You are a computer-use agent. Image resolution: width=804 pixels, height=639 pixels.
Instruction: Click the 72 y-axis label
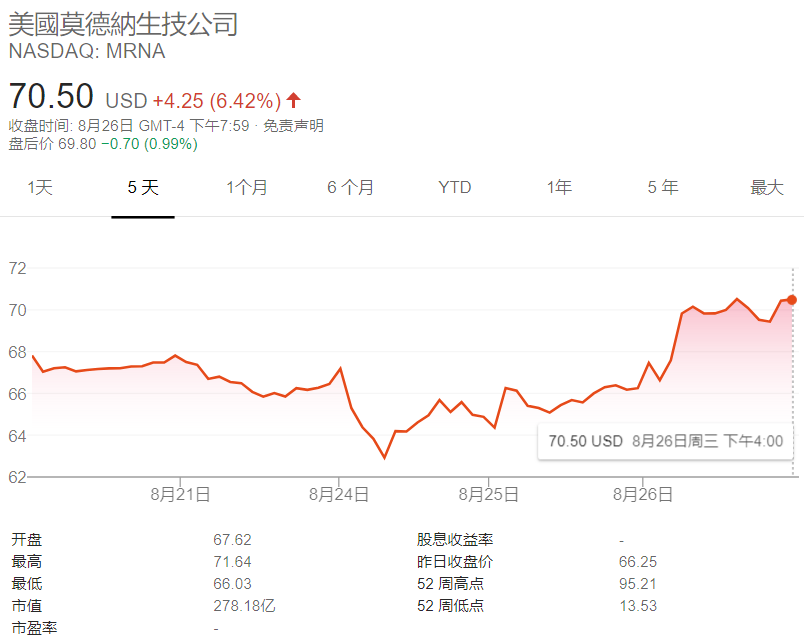pyautogui.click(x=17, y=268)
